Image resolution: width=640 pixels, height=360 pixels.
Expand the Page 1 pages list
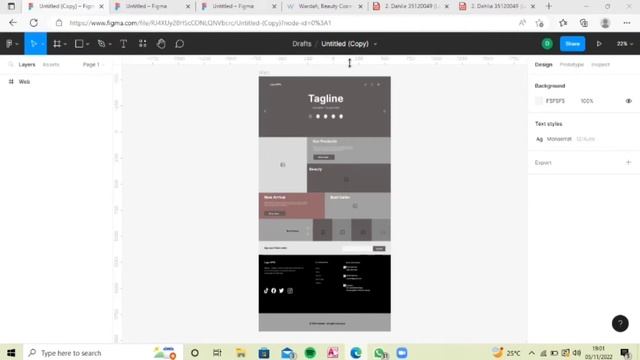[93, 64]
